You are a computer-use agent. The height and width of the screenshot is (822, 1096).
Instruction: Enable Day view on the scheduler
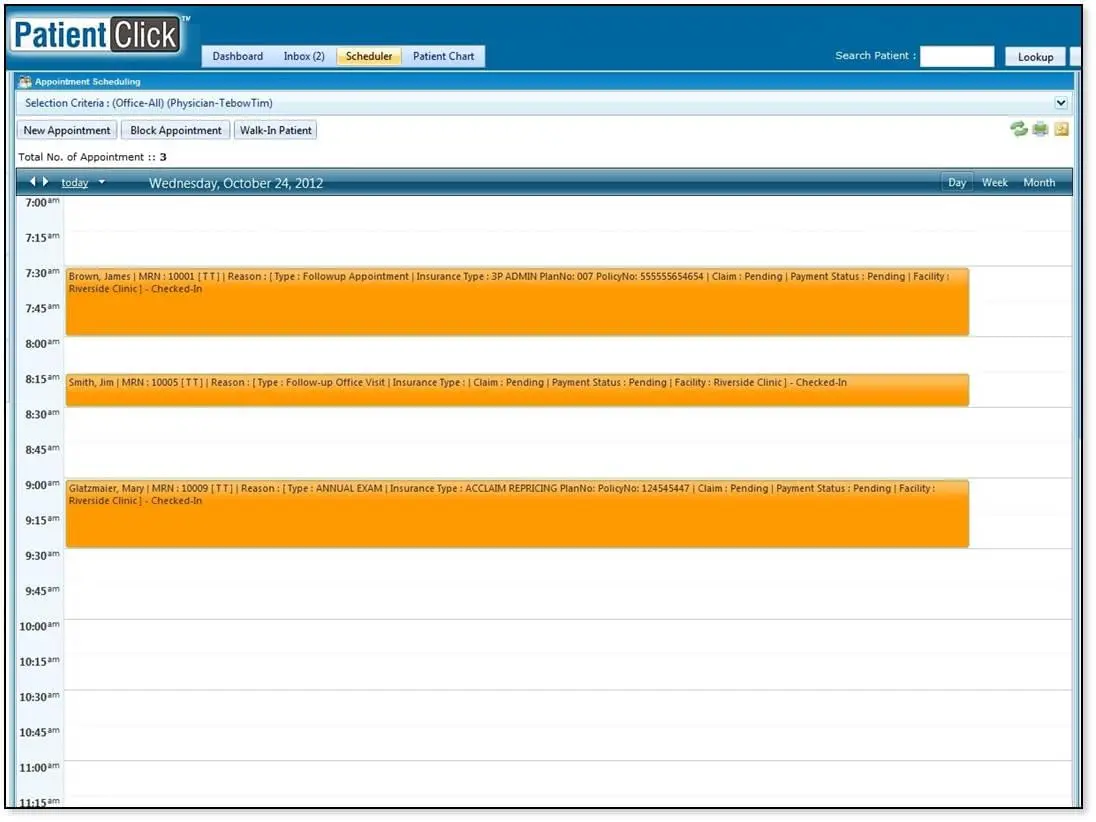click(956, 182)
